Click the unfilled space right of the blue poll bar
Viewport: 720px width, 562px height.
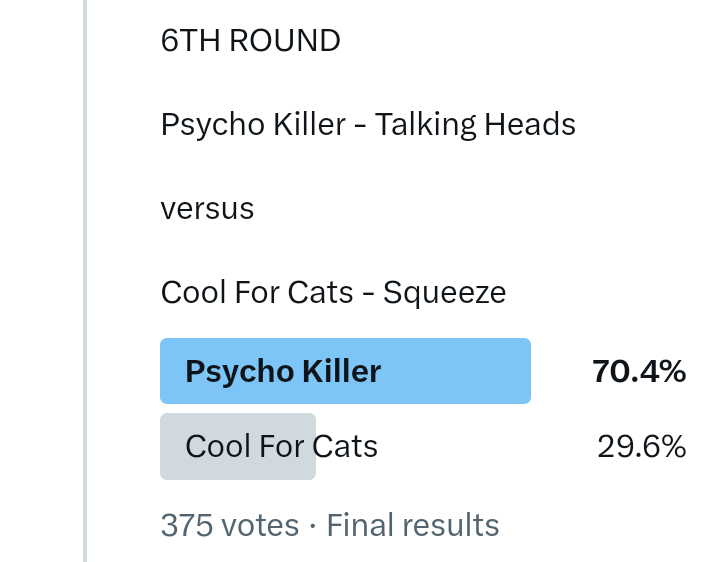point(558,372)
